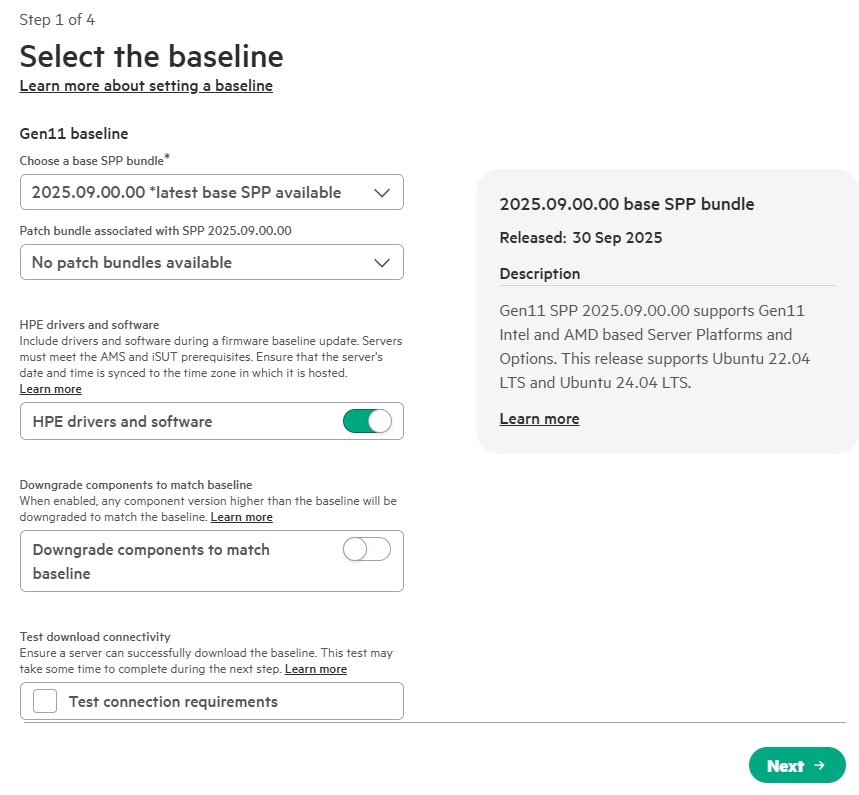
Task: Open "Learn more about setting a baseline" link
Action: point(146,86)
